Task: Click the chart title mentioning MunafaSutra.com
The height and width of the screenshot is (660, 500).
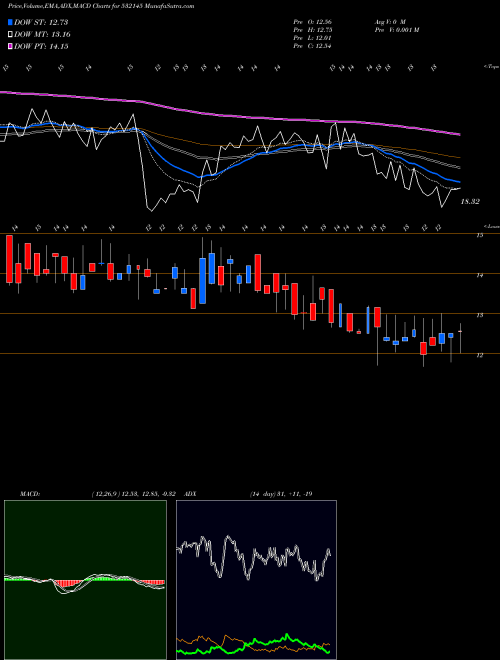Action: tap(101, 6)
